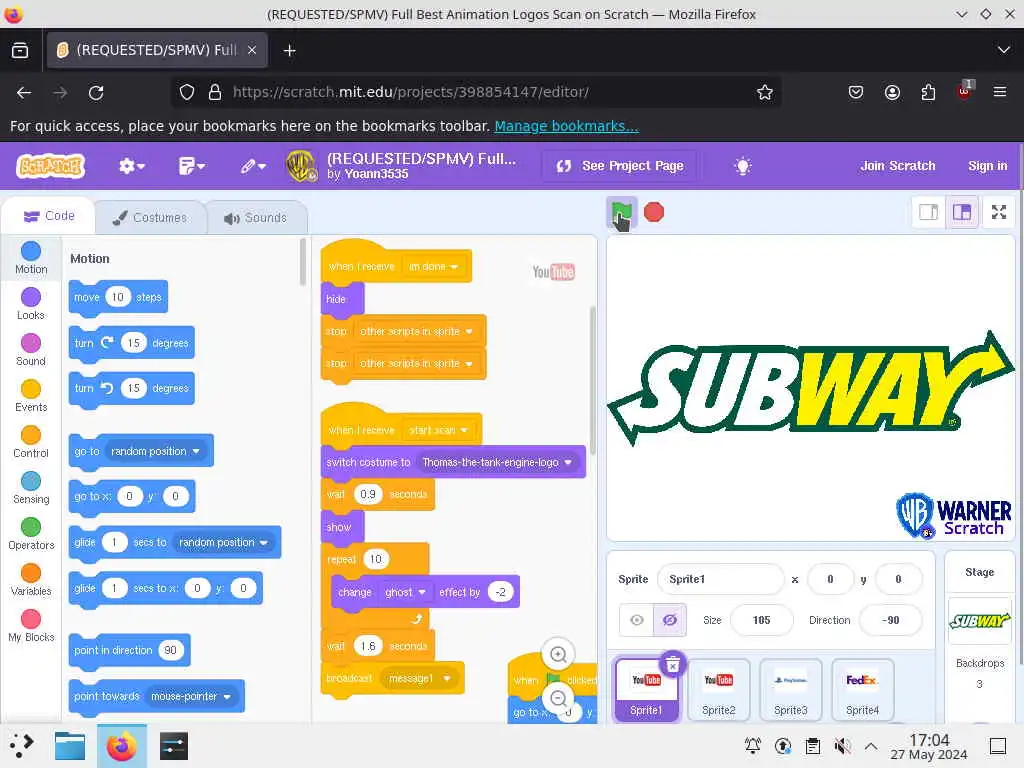This screenshot has height=768, width=1024.
Task: Enter full screen stage mode
Action: pos(999,212)
